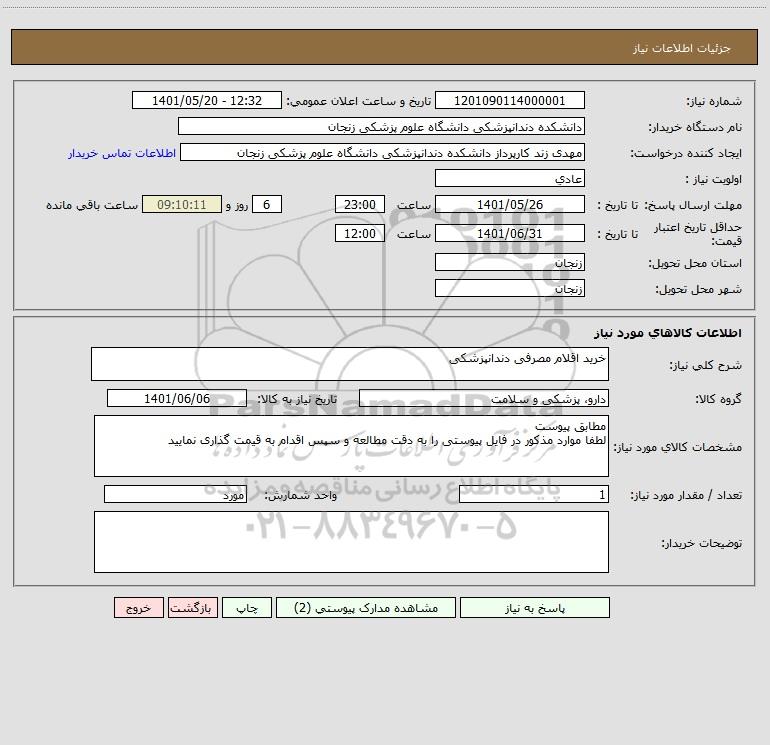770x745 pixels.
Task: Click the اولویت نیاز label
Action: click(x=714, y=180)
